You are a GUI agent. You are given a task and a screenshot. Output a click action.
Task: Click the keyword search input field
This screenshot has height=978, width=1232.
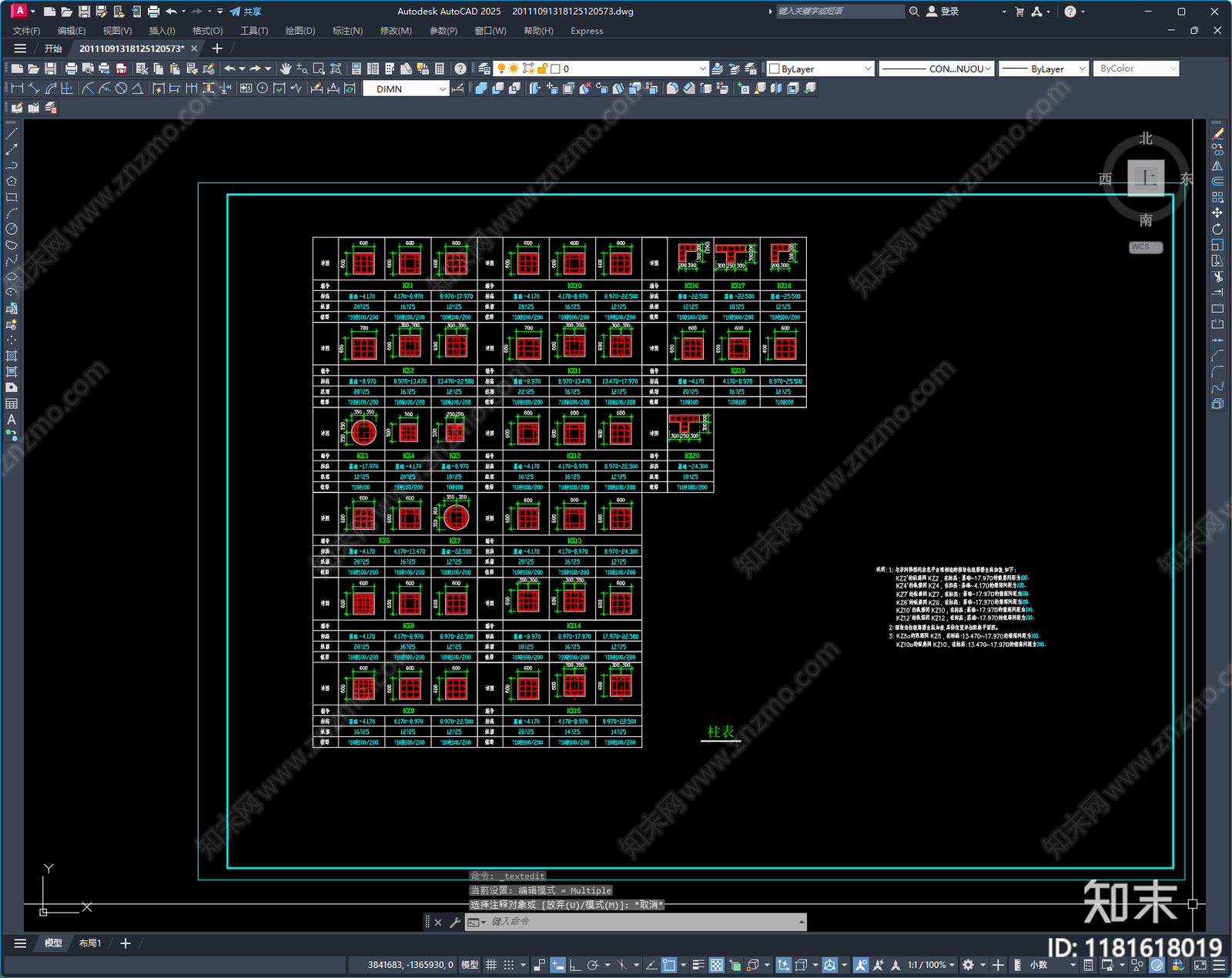[839, 12]
